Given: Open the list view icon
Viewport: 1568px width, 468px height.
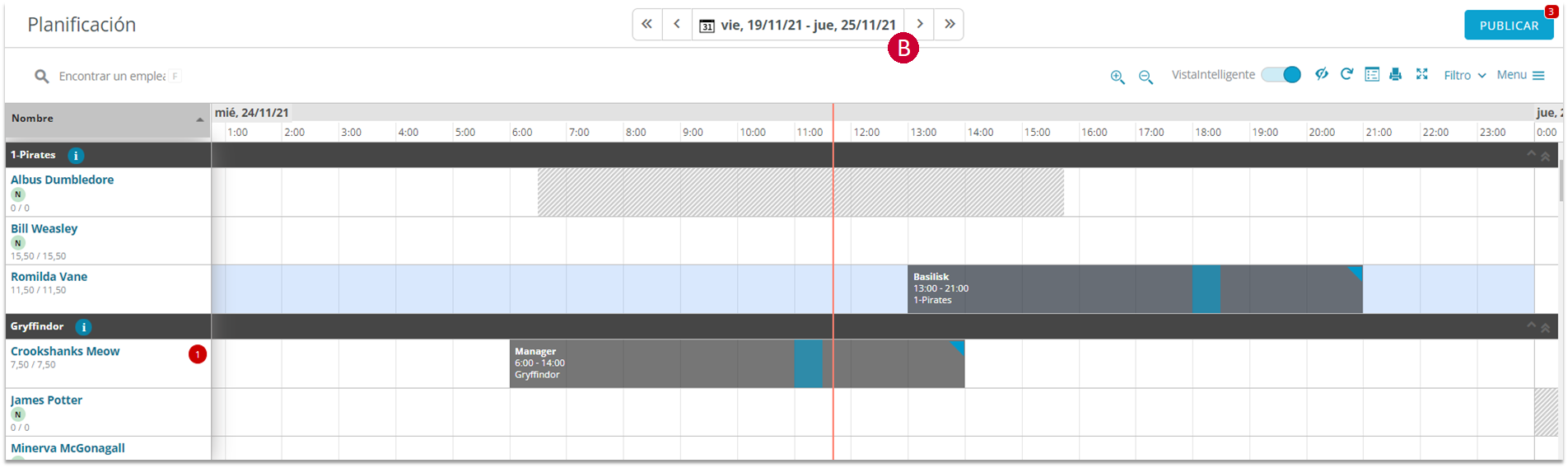Looking at the screenshot, I should coord(1371,74).
